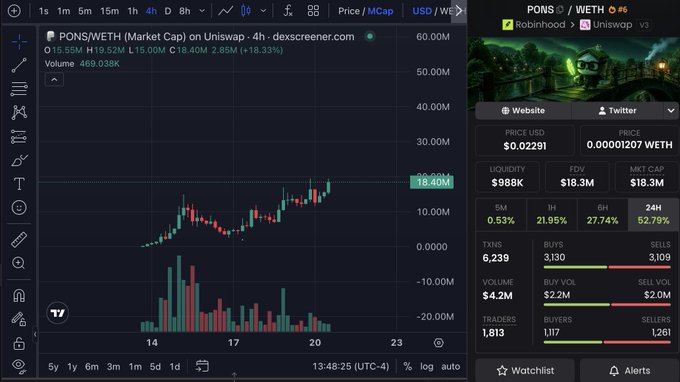
Task: Select the pattern drawing tool
Action: point(19,113)
